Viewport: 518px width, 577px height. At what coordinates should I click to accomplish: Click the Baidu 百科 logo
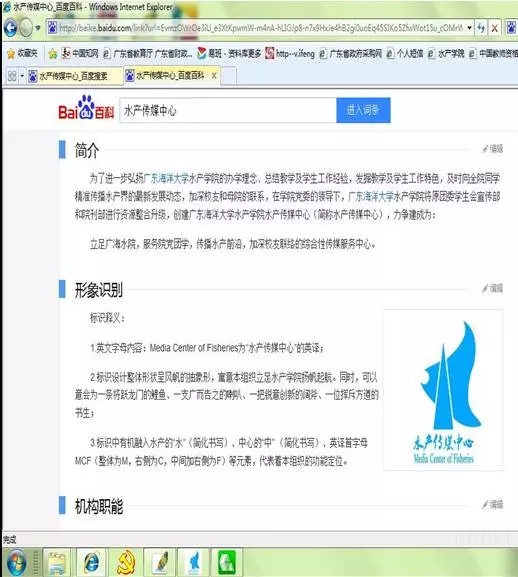86,108
